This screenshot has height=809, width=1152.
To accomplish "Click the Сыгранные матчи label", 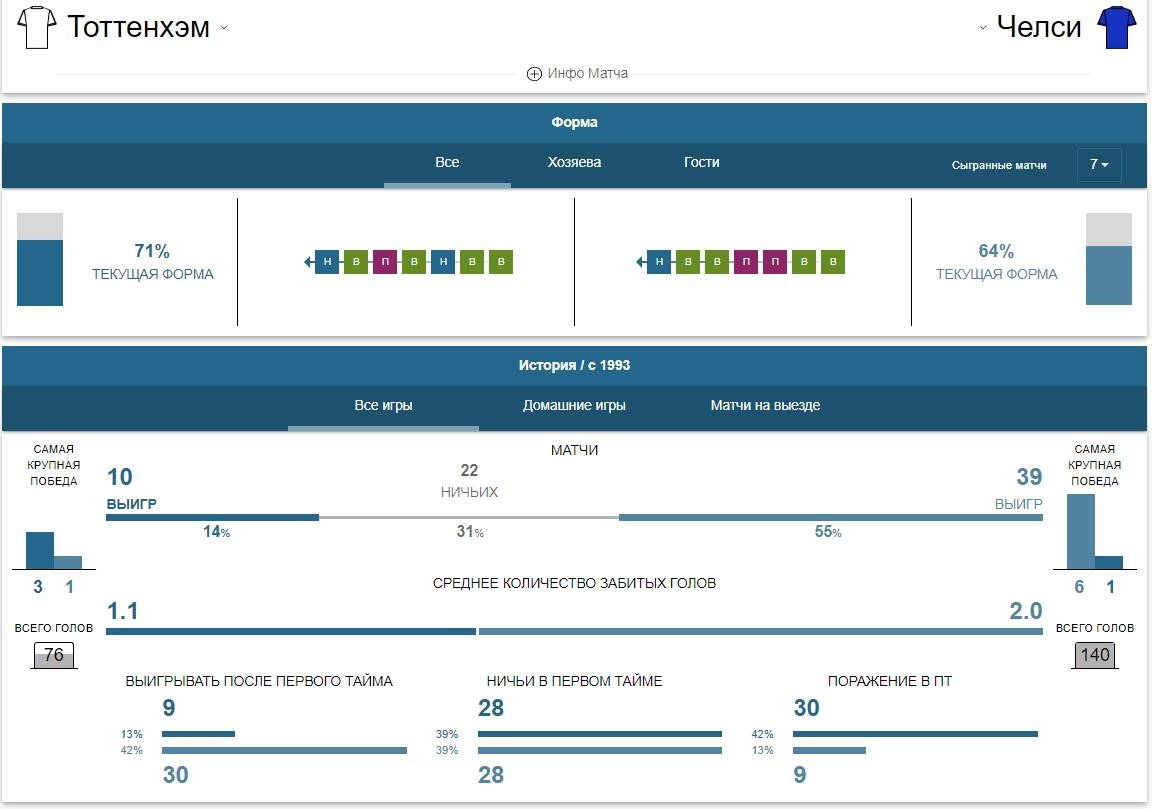I will click(x=998, y=165).
